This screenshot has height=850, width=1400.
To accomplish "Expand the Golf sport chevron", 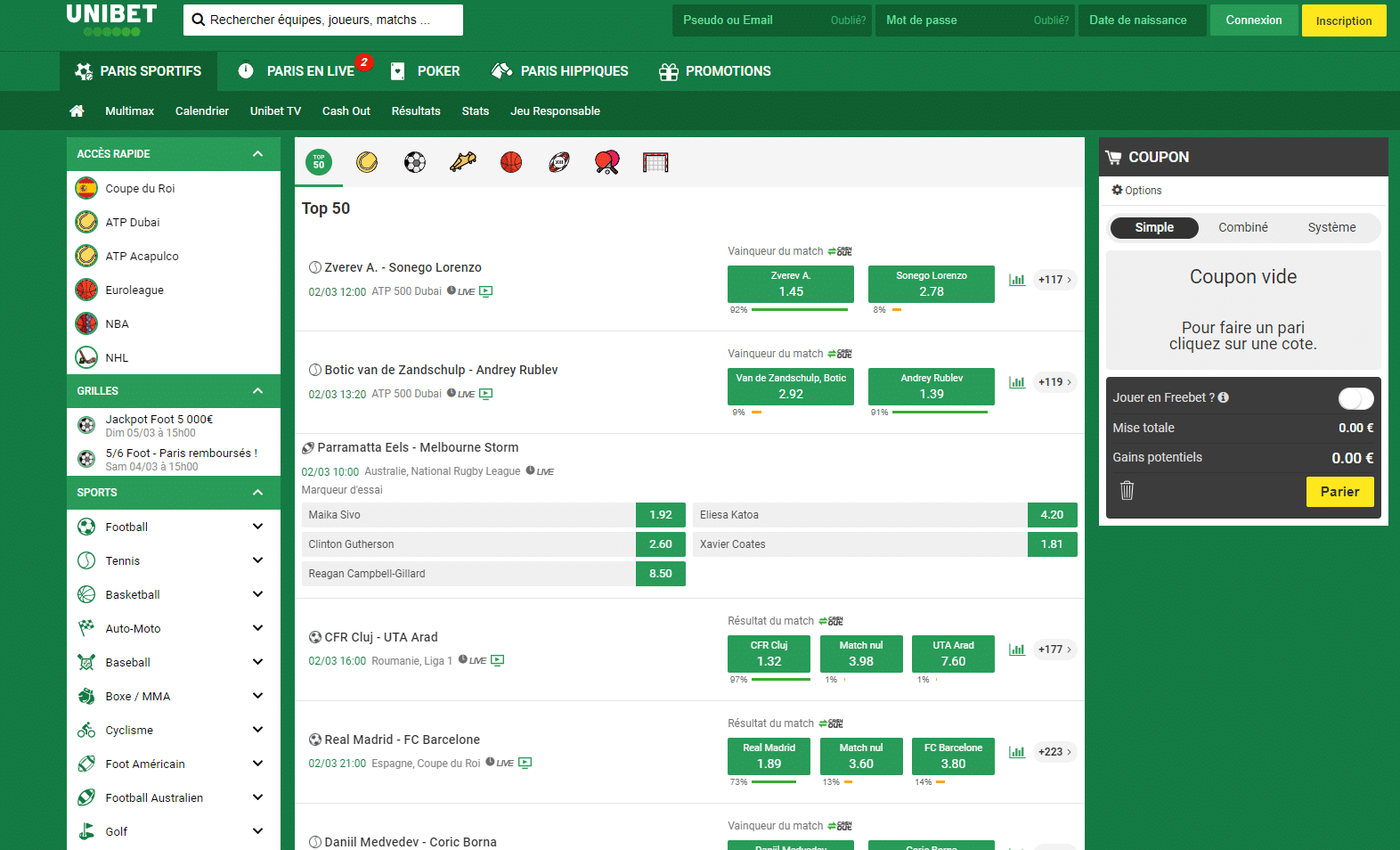I will (x=258, y=831).
